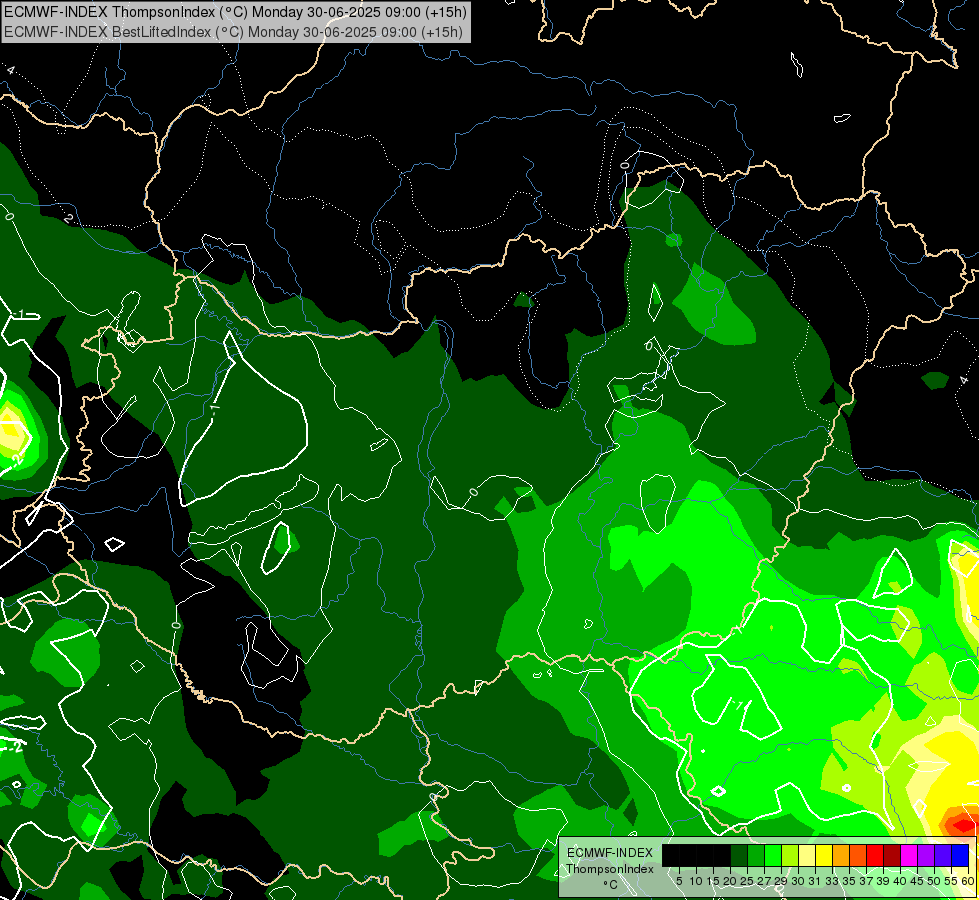Viewport: 979px width, 900px height.
Task: Click the legend tick value '45'
Action: tap(917, 881)
